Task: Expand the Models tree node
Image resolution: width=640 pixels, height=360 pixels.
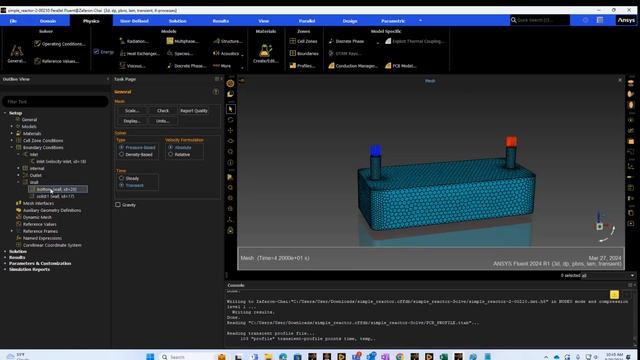Action: tap(12, 127)
